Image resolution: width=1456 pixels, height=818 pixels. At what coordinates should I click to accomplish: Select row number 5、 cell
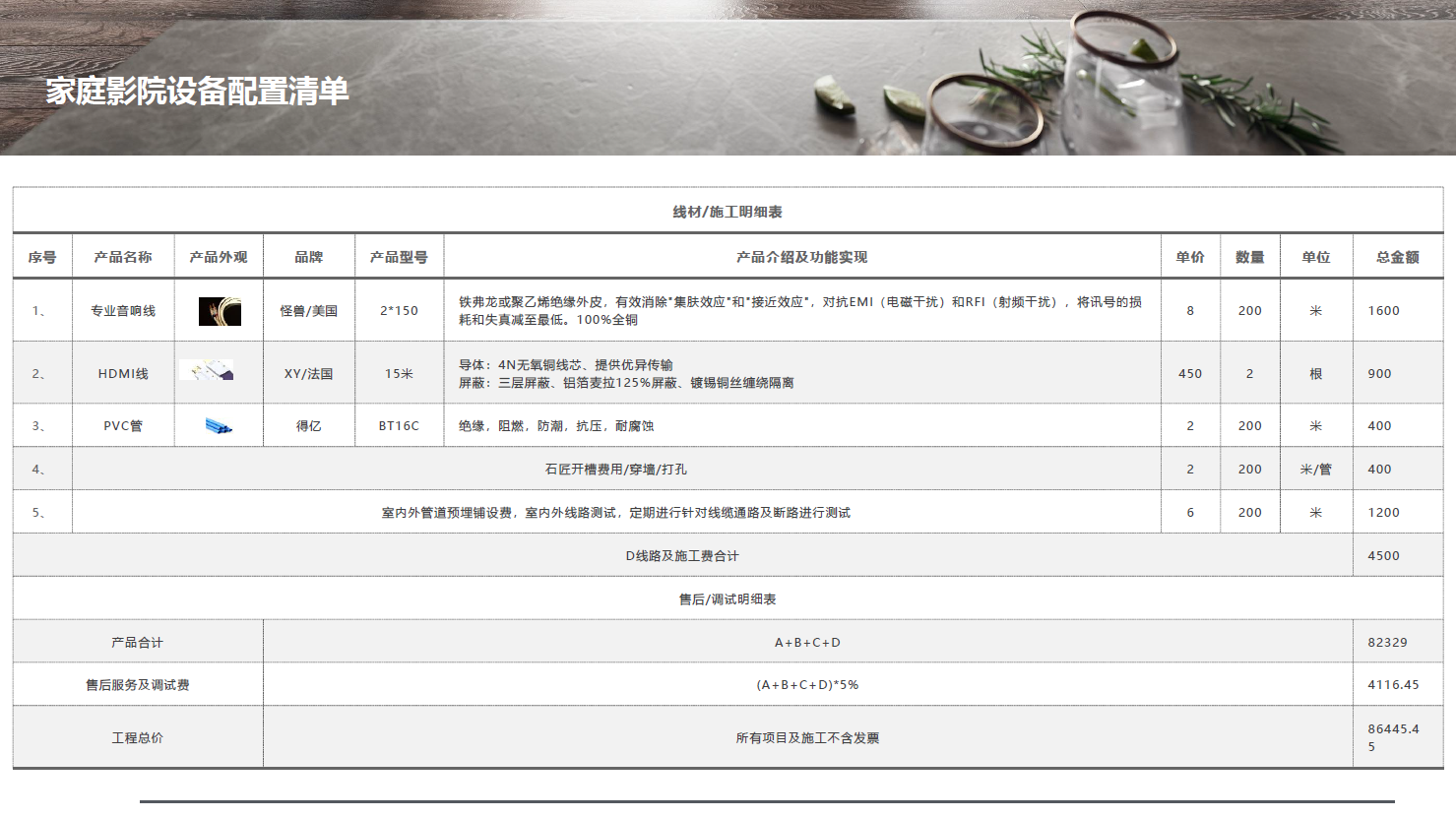(x=42, y=513)
